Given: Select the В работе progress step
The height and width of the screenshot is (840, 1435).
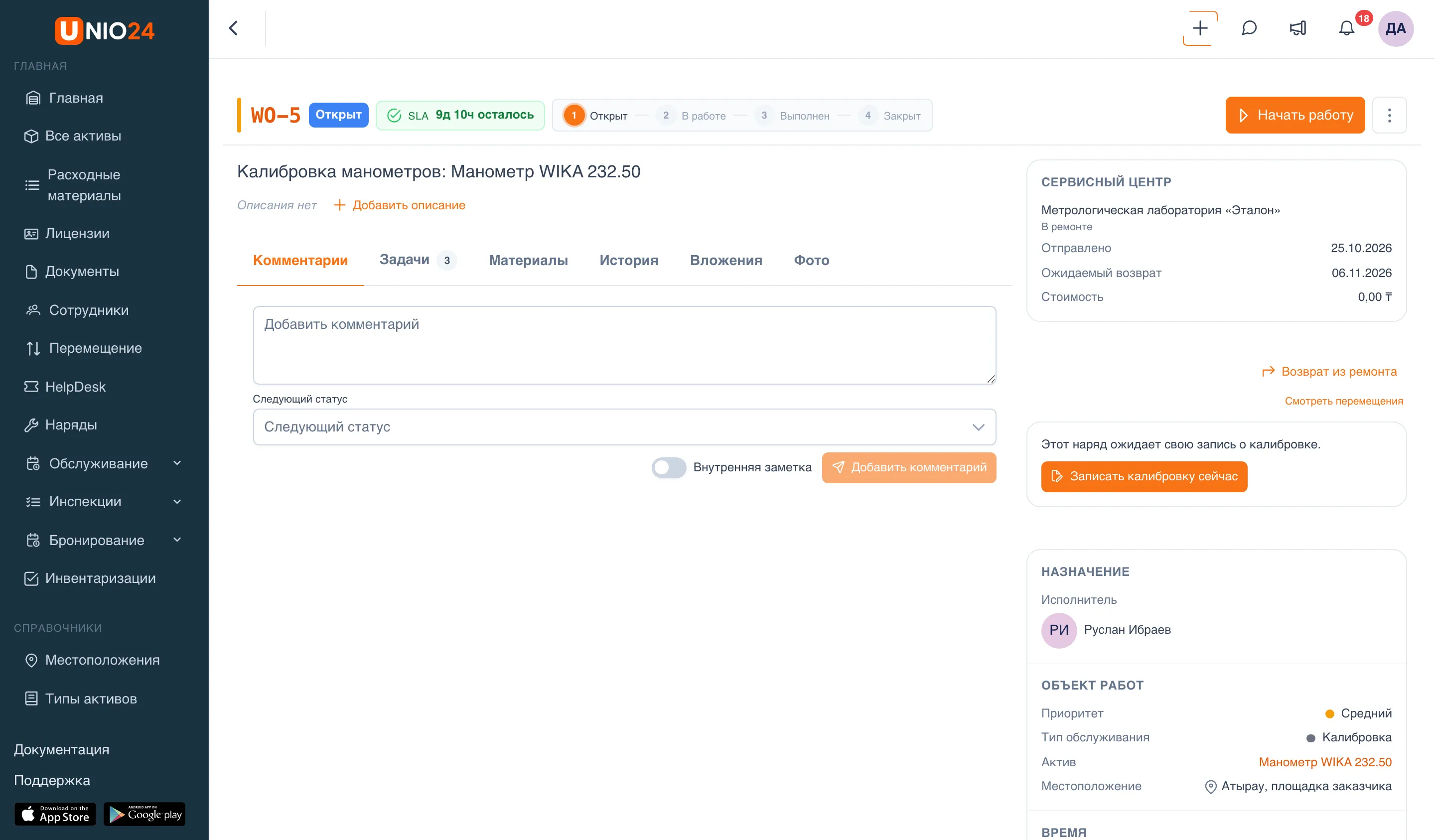Looking at the screenshot, I should point(691,116).
